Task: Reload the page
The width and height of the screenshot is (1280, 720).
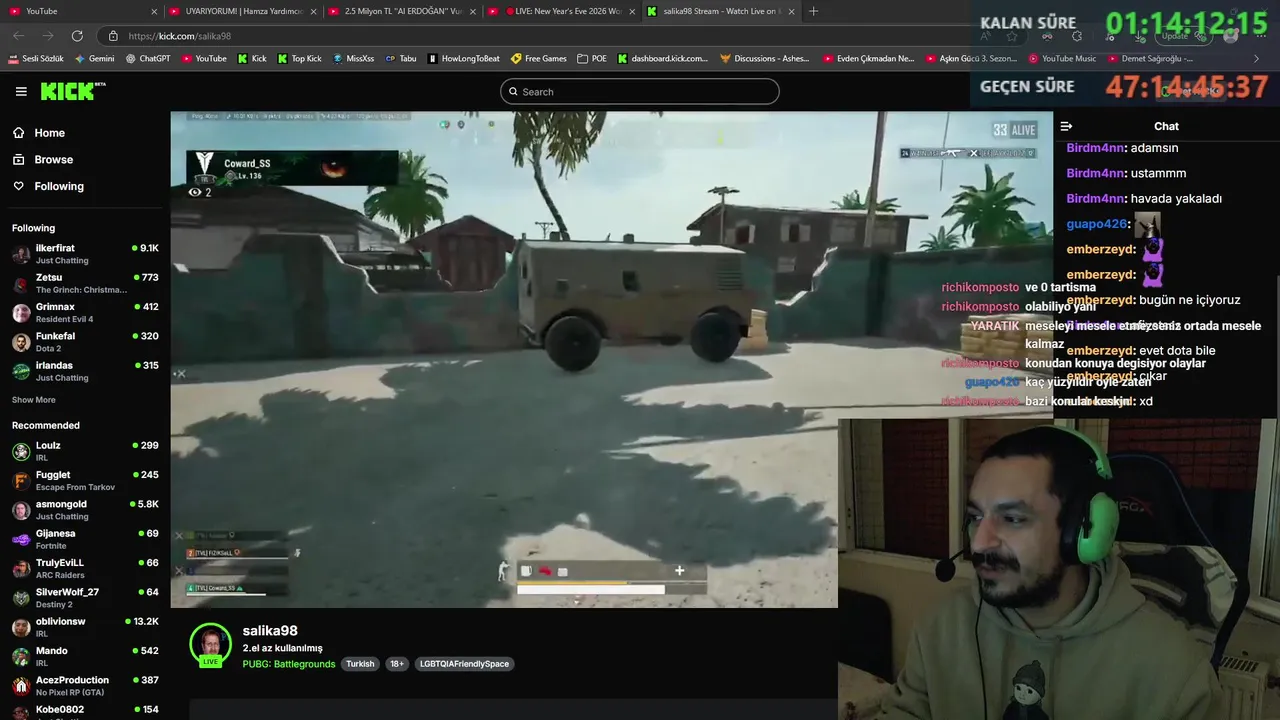Action: click(x=77, y=36)
